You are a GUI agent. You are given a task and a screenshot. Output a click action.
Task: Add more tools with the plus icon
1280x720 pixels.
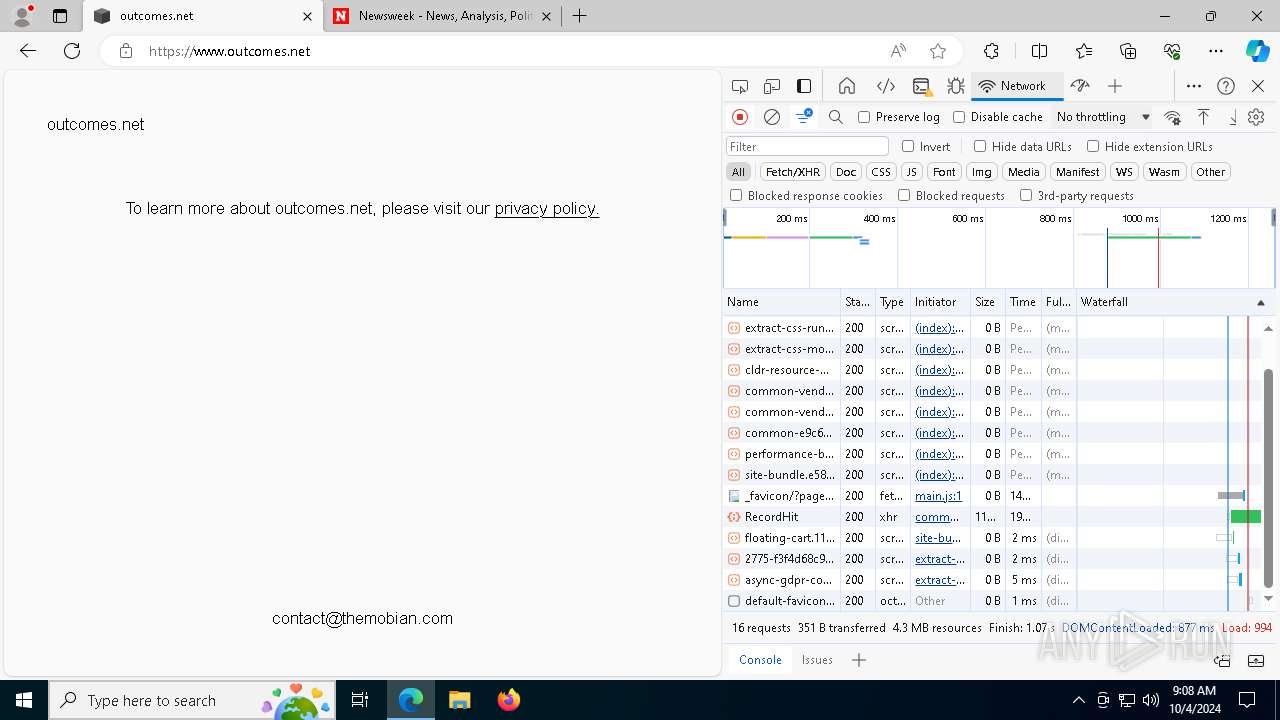pyautogui.click(x=1115, y=86)
